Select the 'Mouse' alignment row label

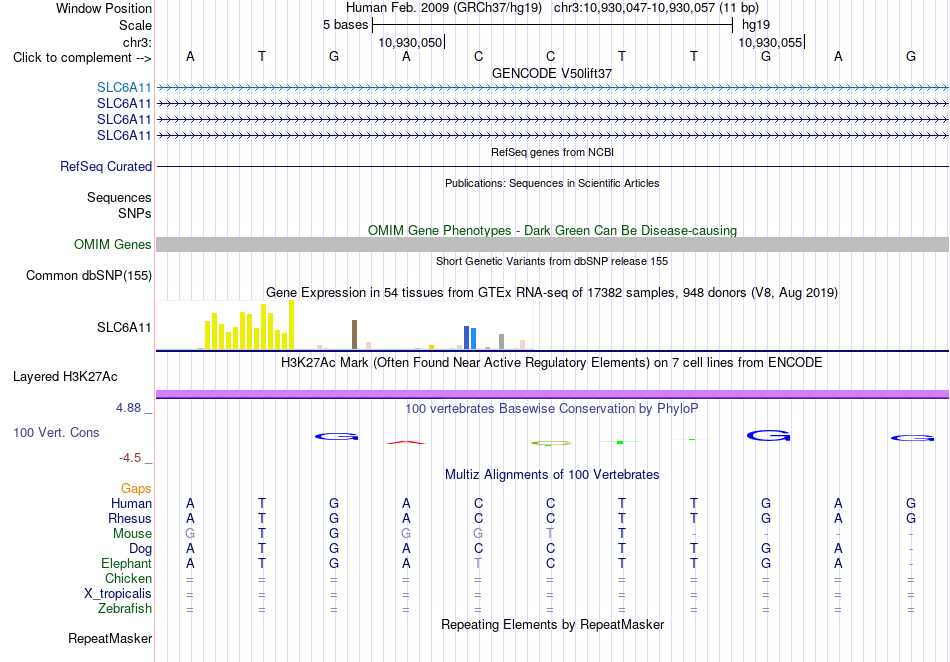click(x=132, y=534)
